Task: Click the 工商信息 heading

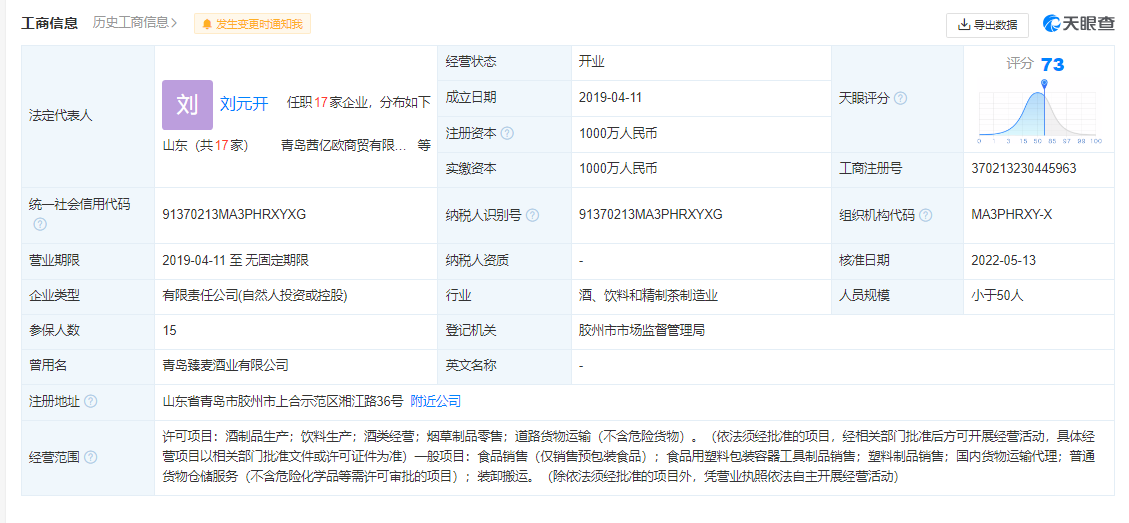Action: click(49, 23)
